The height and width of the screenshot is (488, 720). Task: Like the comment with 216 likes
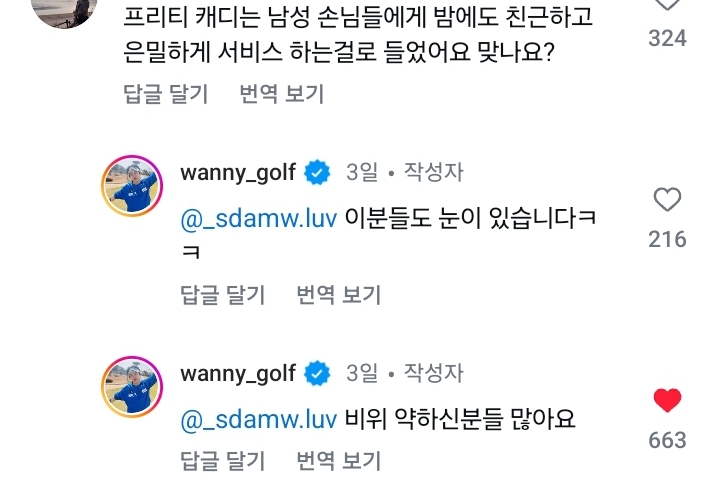pyautogui.click(x=667, y=200)
